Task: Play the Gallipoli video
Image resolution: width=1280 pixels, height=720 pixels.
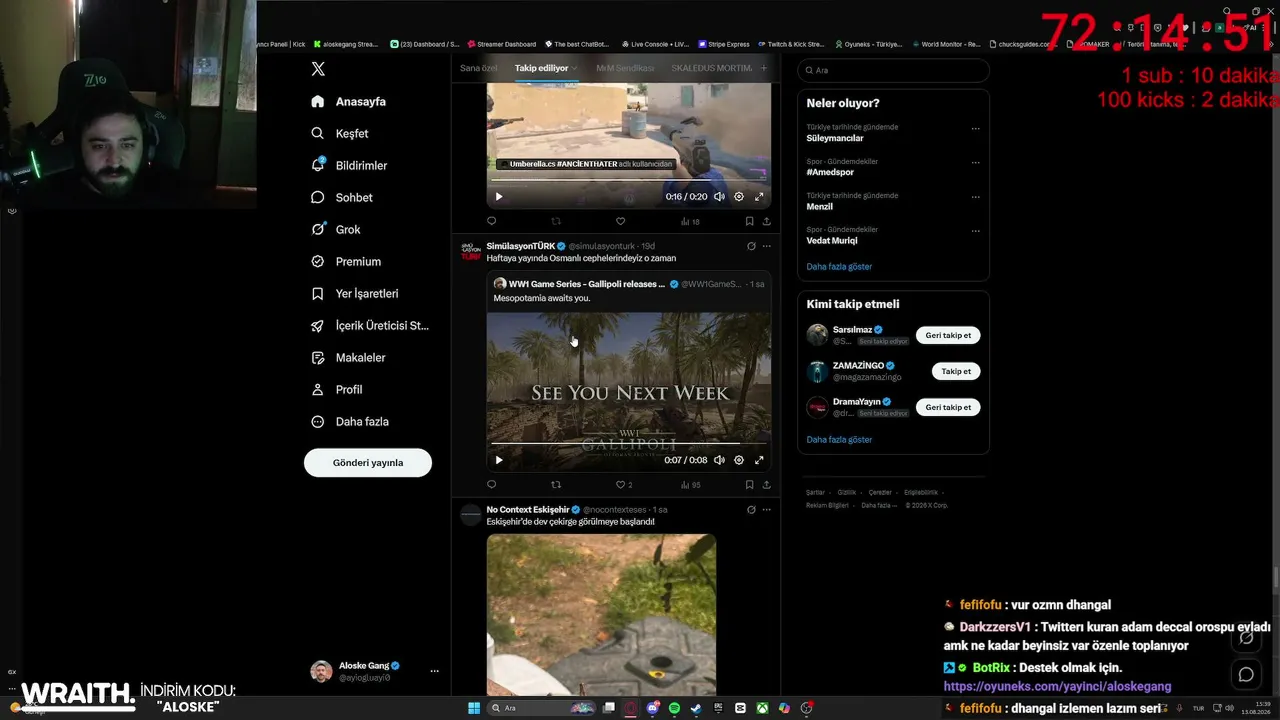Action: click(499, 460)
